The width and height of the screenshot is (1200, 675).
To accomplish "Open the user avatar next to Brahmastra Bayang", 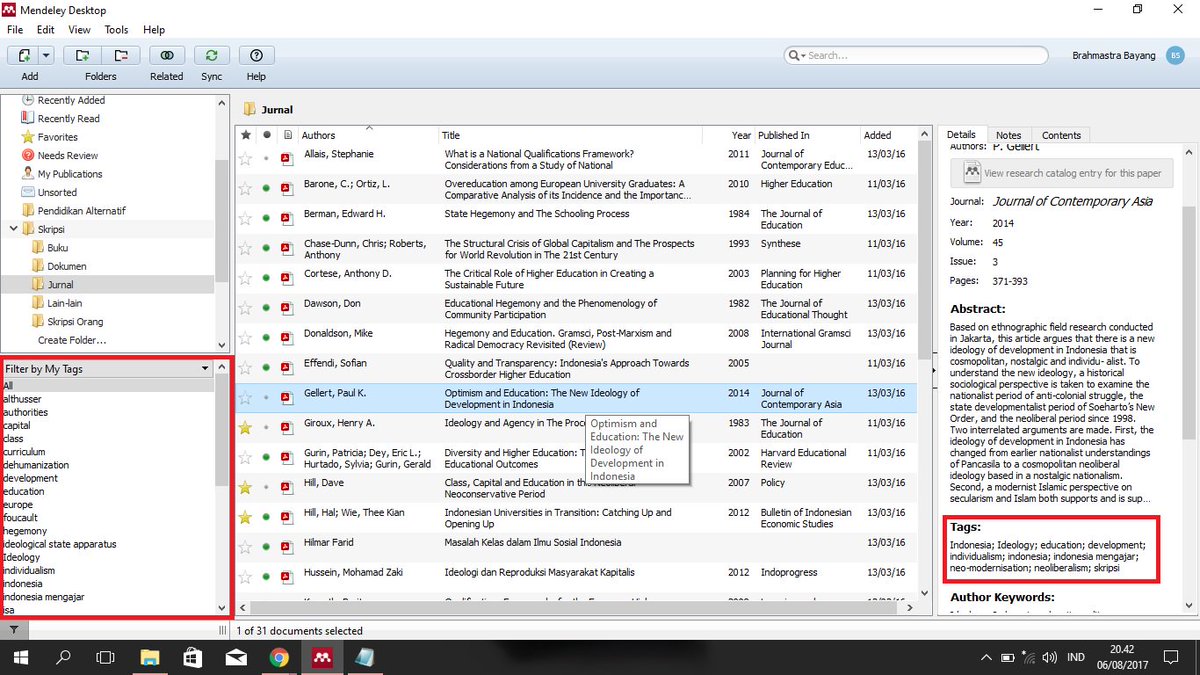I will click(1175, 56).
